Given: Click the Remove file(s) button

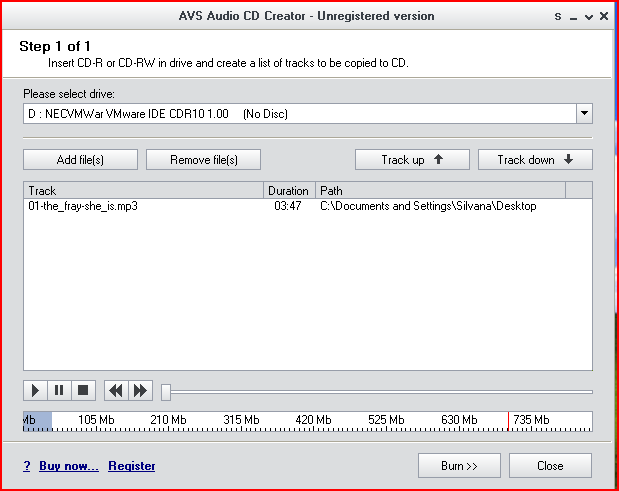Looking at the screenshot, I should (x=203, y=159).
